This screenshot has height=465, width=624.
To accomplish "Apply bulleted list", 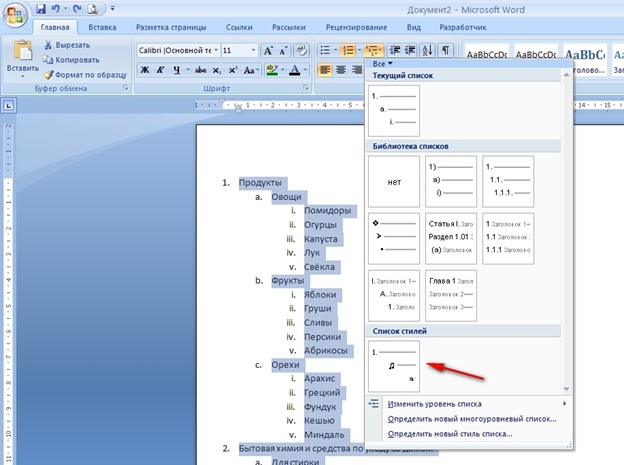I will tap(325, 50).
